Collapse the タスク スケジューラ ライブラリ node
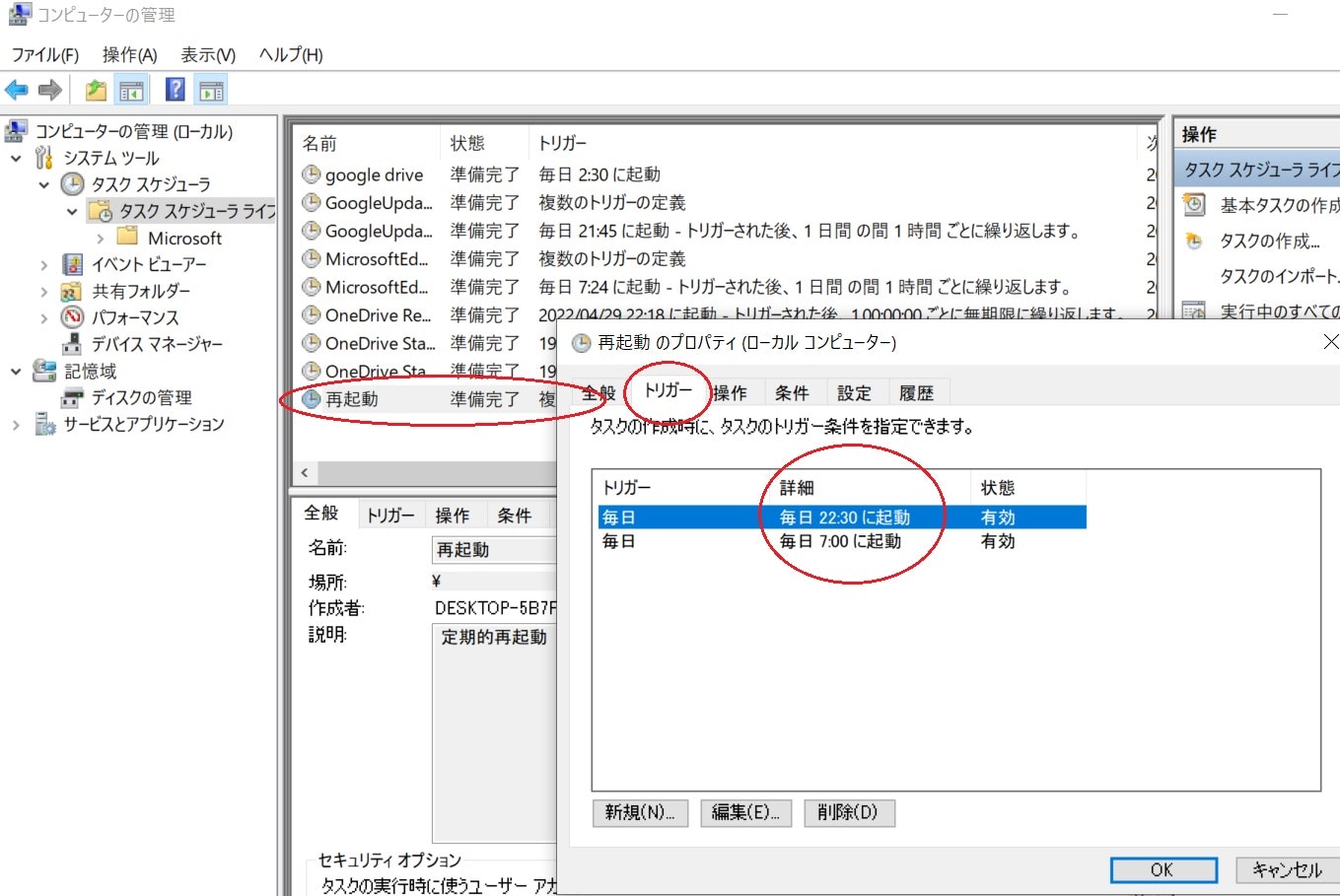The image size is (1340, 896). pyautogui.click(x=72, y=211)
